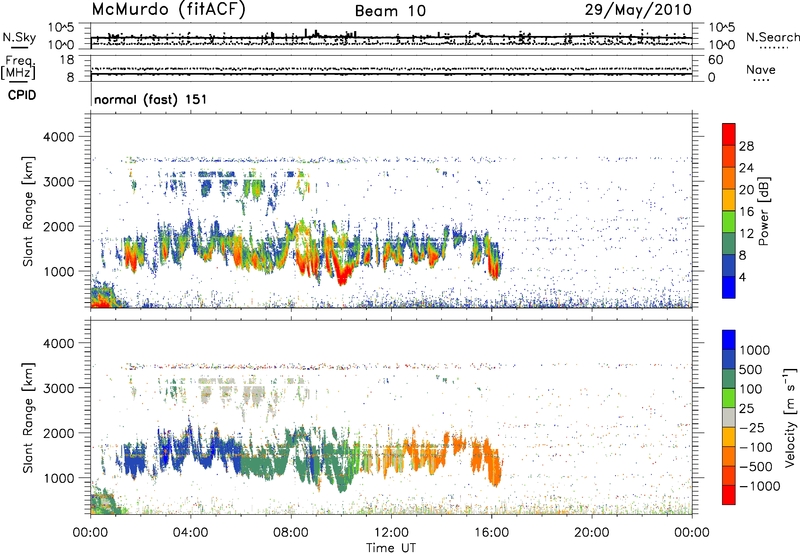Click the Beam 10 label
800x554 pixels.
390,11
